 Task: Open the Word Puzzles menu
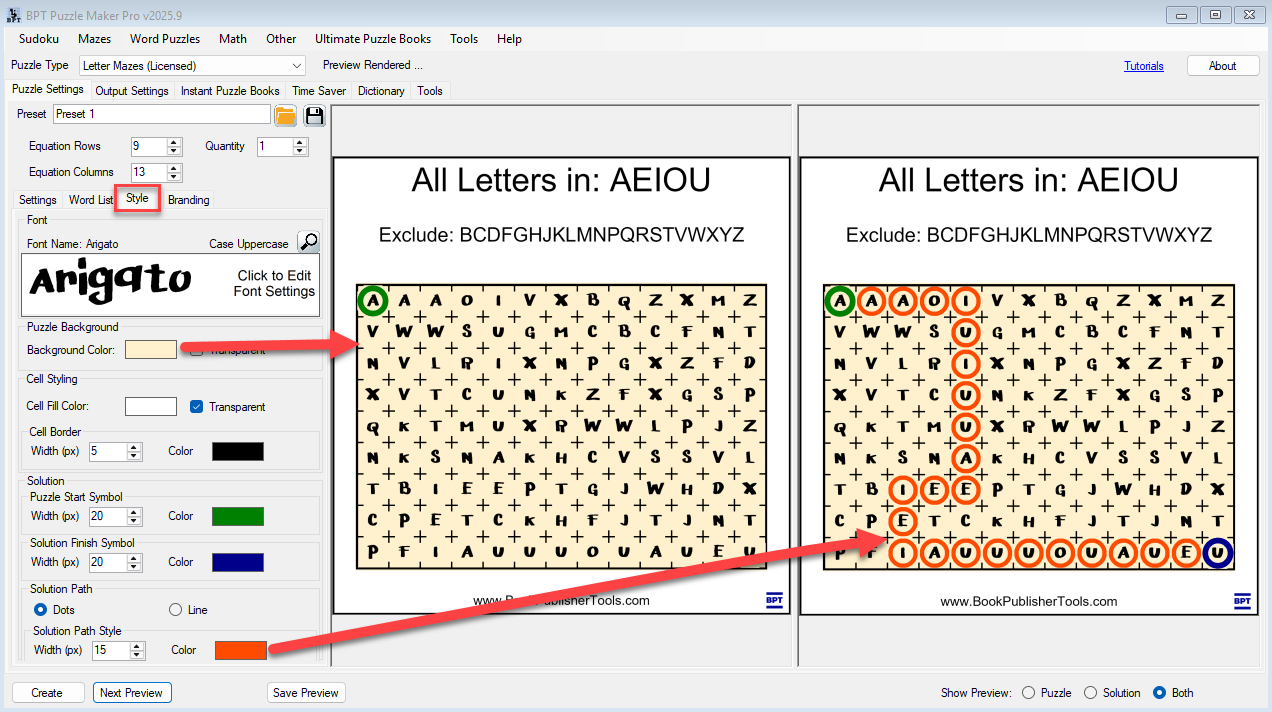[165, 39]
